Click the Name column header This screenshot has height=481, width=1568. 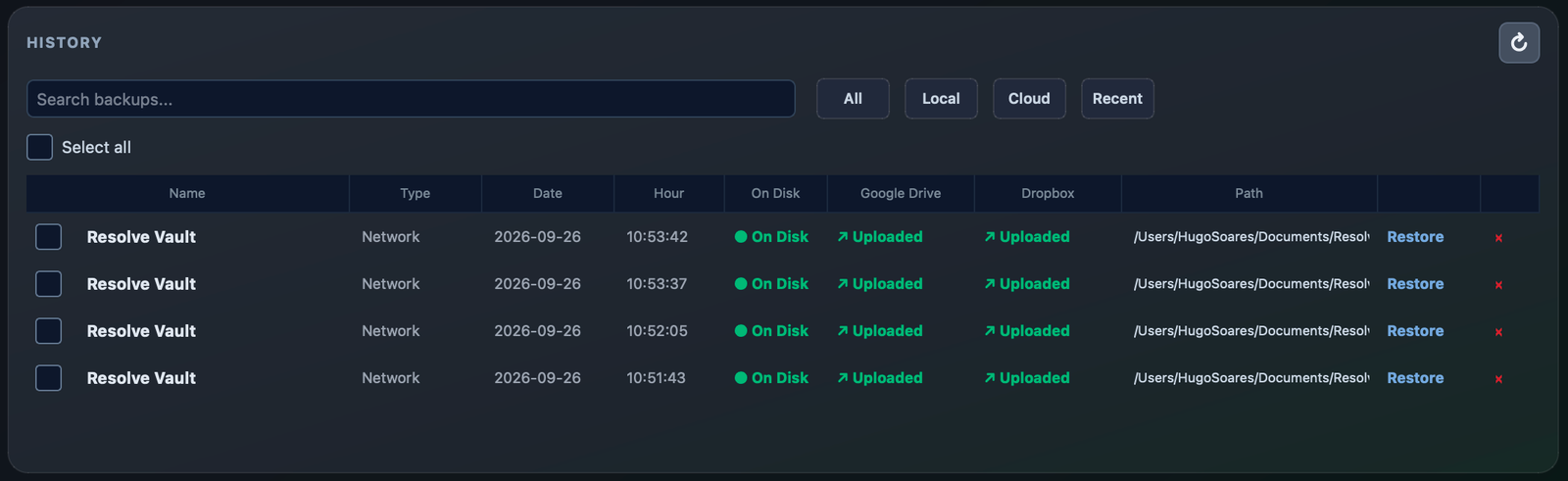[187, 194]
